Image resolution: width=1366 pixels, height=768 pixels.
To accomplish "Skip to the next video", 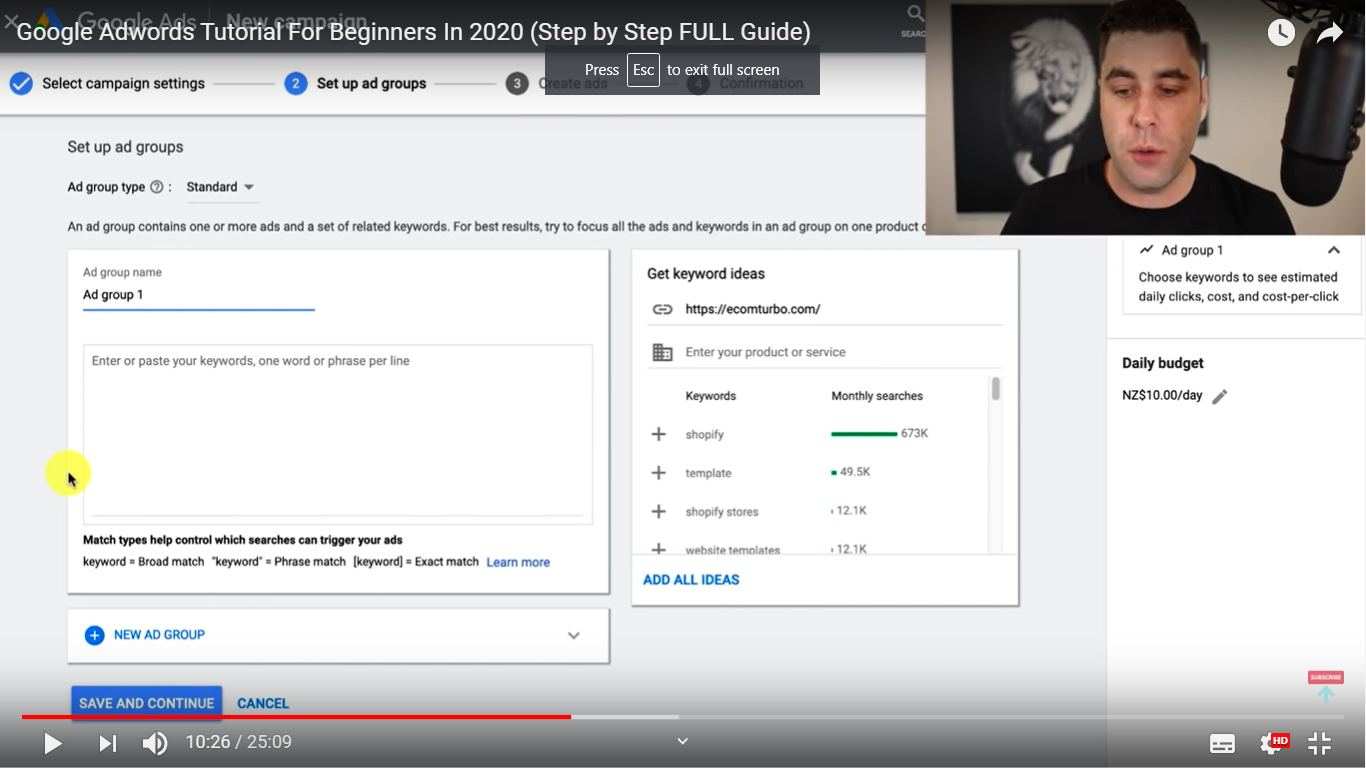I will click(x=108, y=743).
